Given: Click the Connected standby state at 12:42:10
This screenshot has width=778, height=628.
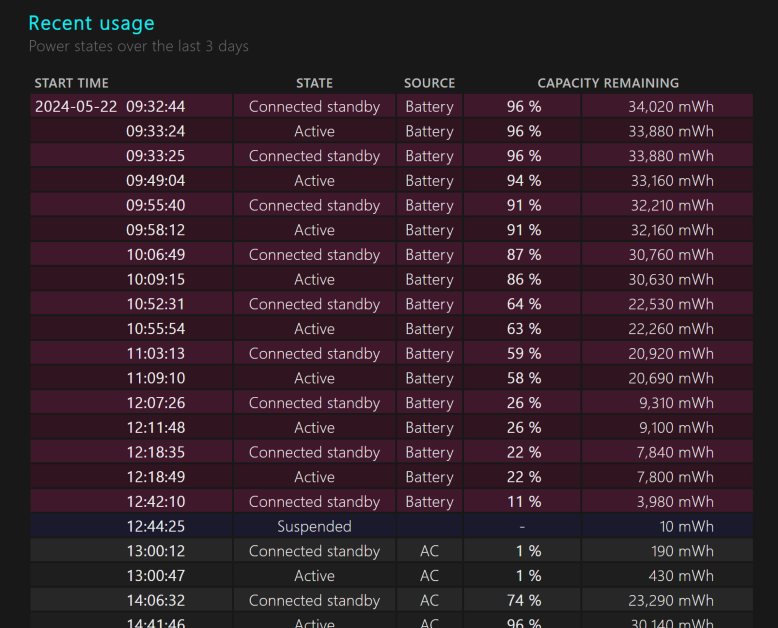Looking at the screenshot, I should (x=314, y=502).
